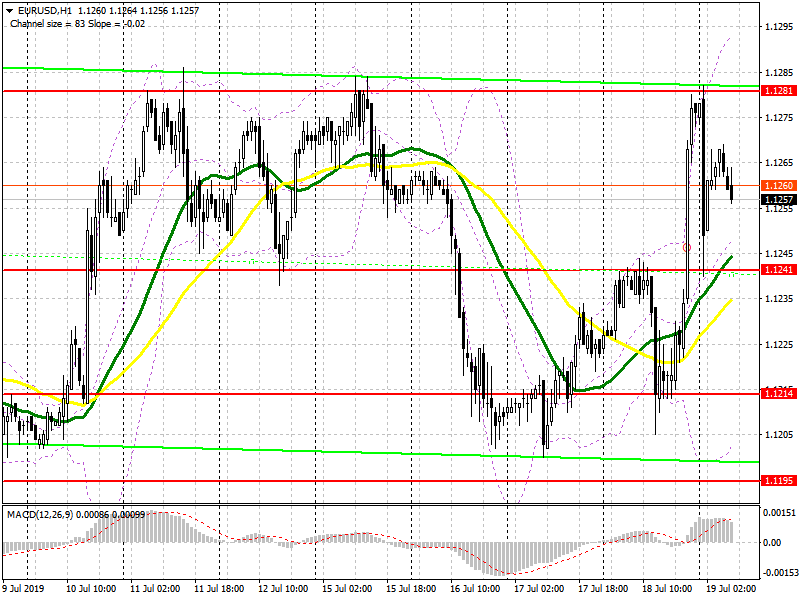Screen dimensions: 800x600
Task: Click the 1.1295 price axis label
Action: [x=779, y=27]
